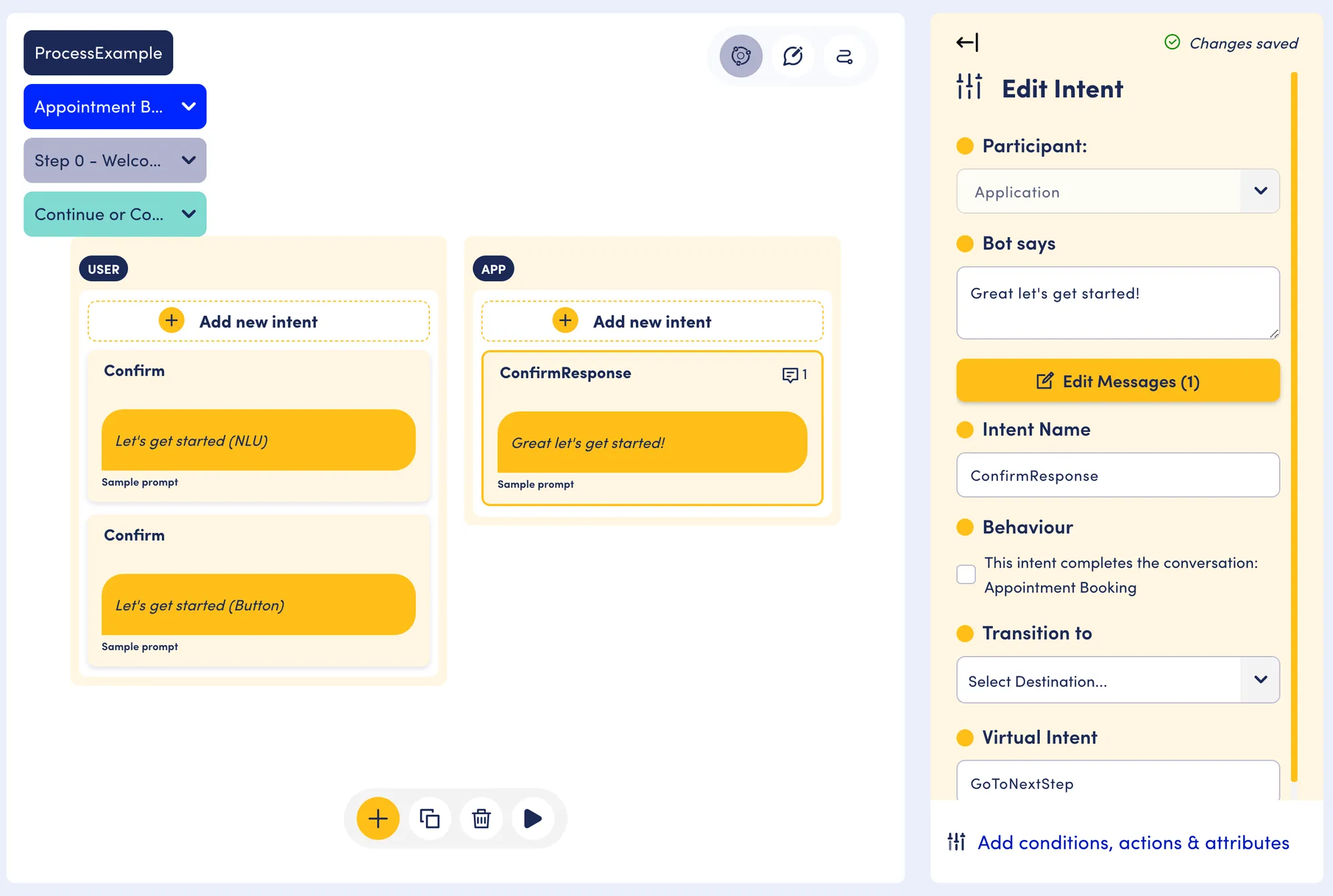Open the Participant Application dropdown

click(x=1118, y=191)
